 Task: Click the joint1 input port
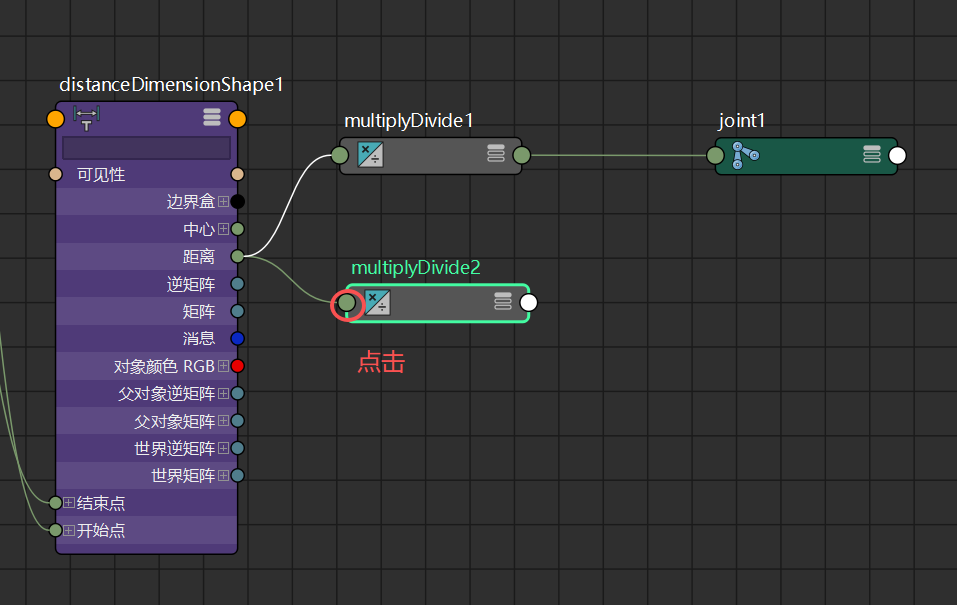[x=715, y=155]
